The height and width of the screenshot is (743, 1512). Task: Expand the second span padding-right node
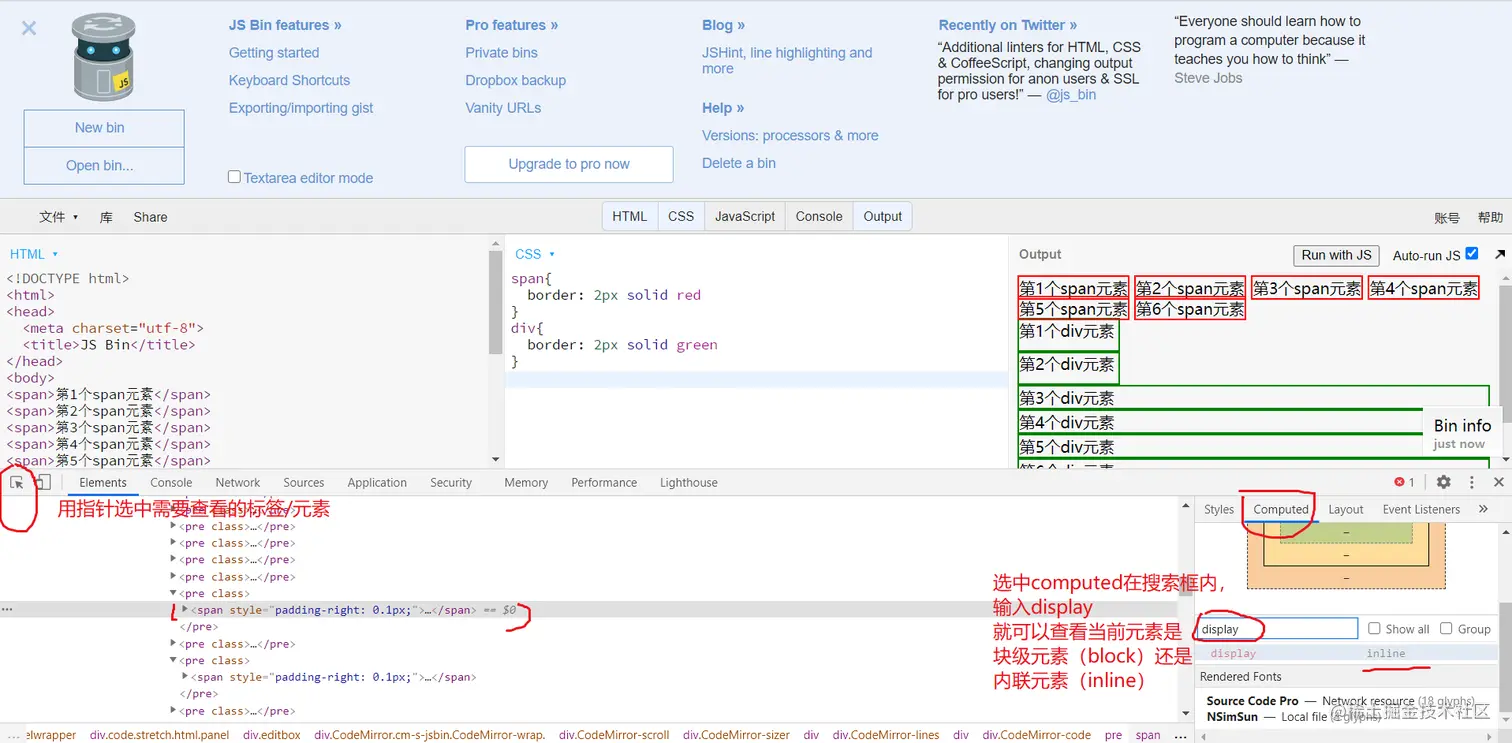185,677
